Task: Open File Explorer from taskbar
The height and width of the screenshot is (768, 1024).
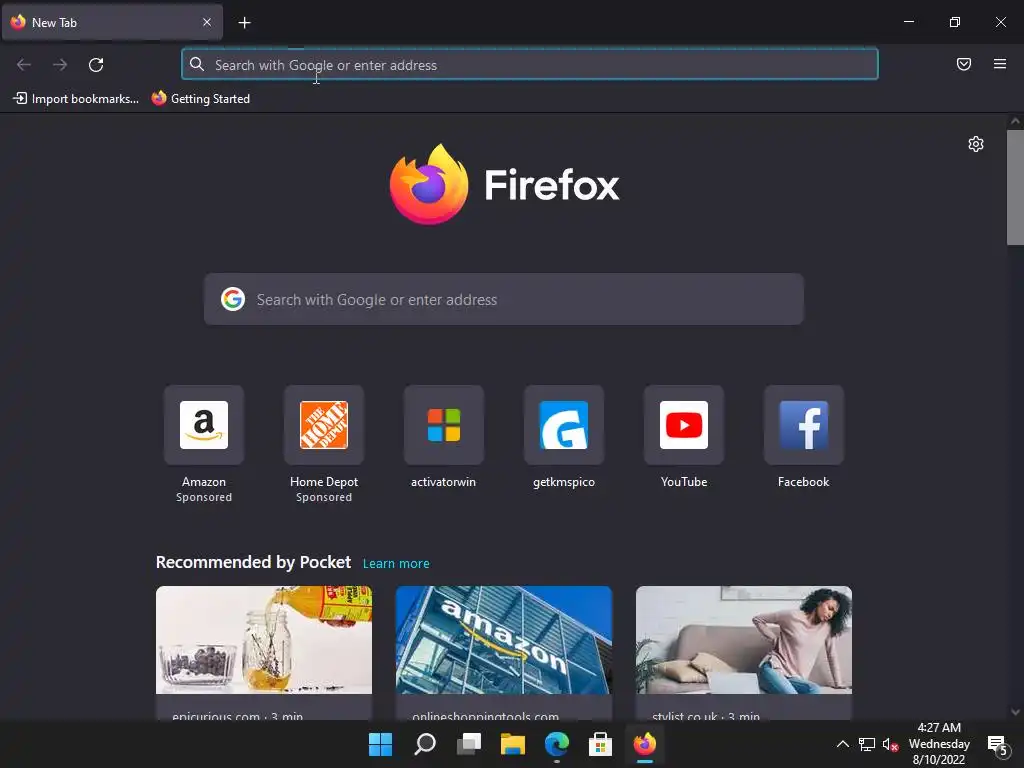Action: click(x=513, y=744)
